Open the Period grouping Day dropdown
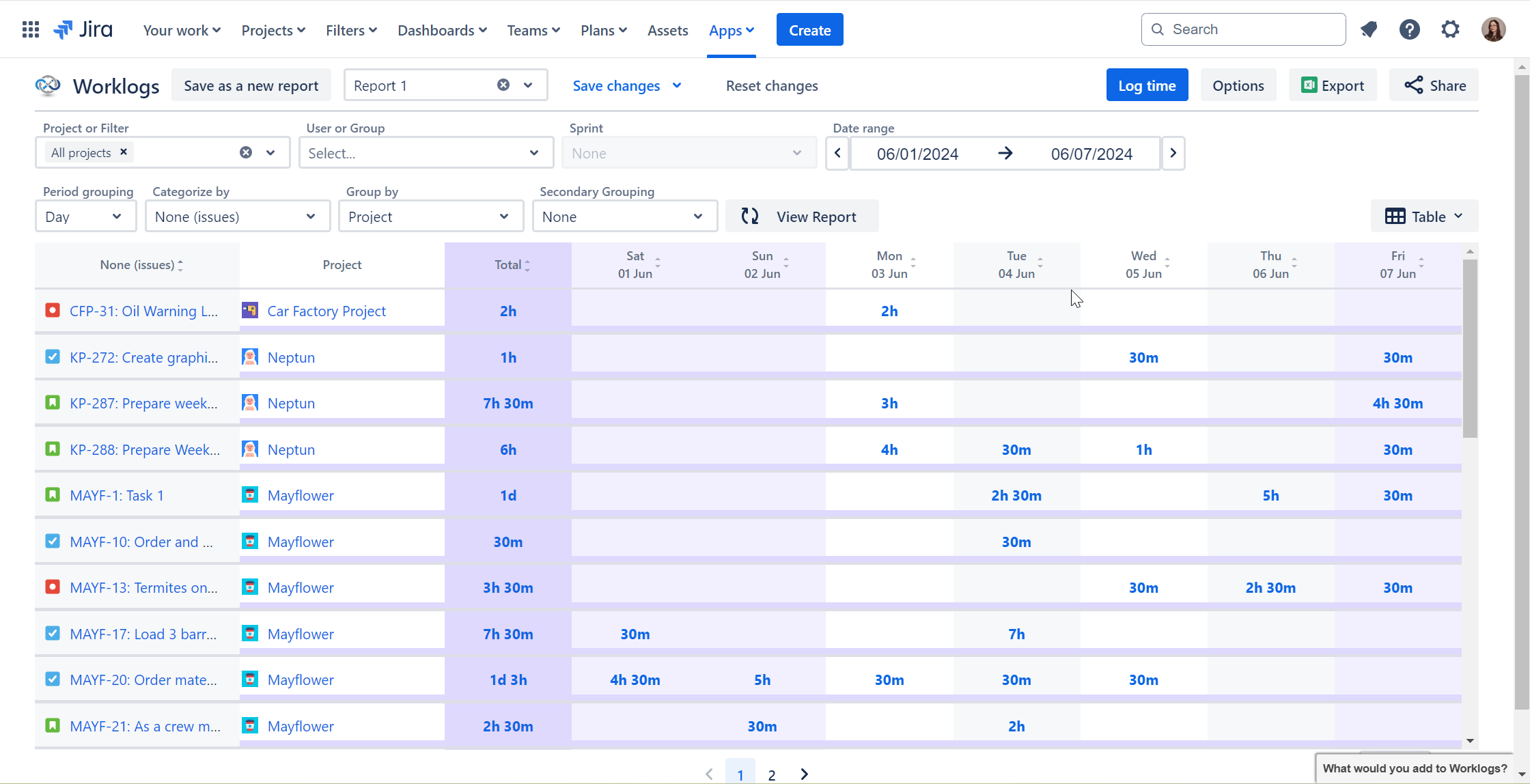The image size is (1530, 784). [x=85, y=216]
